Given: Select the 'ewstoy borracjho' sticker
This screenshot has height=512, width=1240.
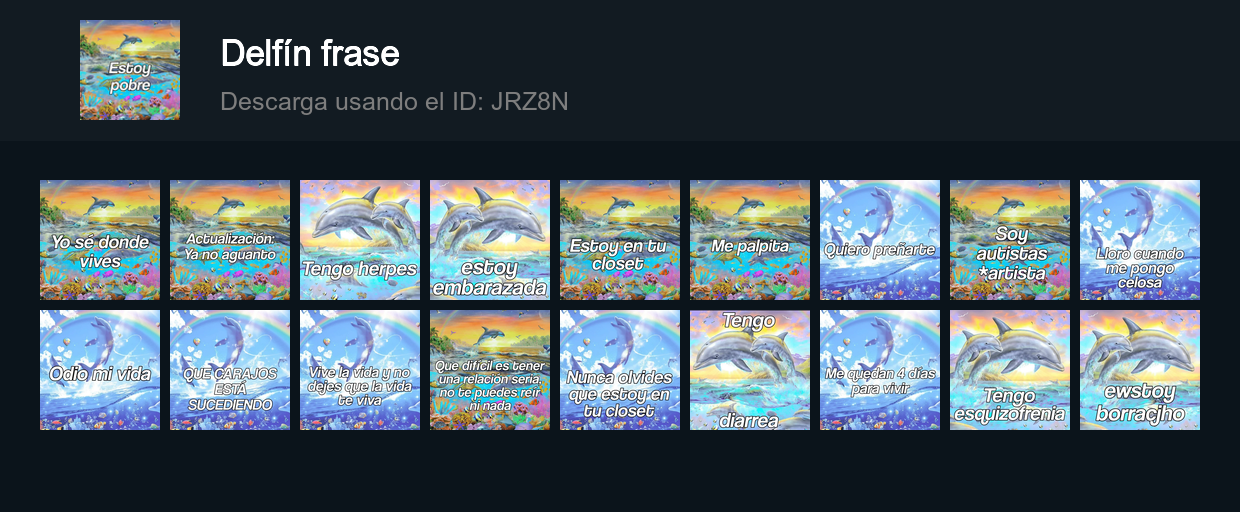Looking at the screenshot, I should pyautogui.click(x=1140, y=370).
